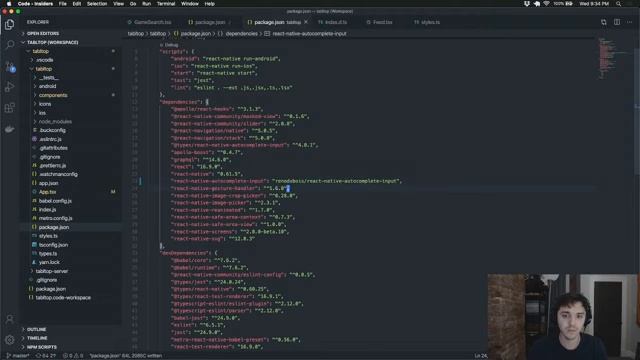Open types.ts in the explorer

(x=48, y=254)
